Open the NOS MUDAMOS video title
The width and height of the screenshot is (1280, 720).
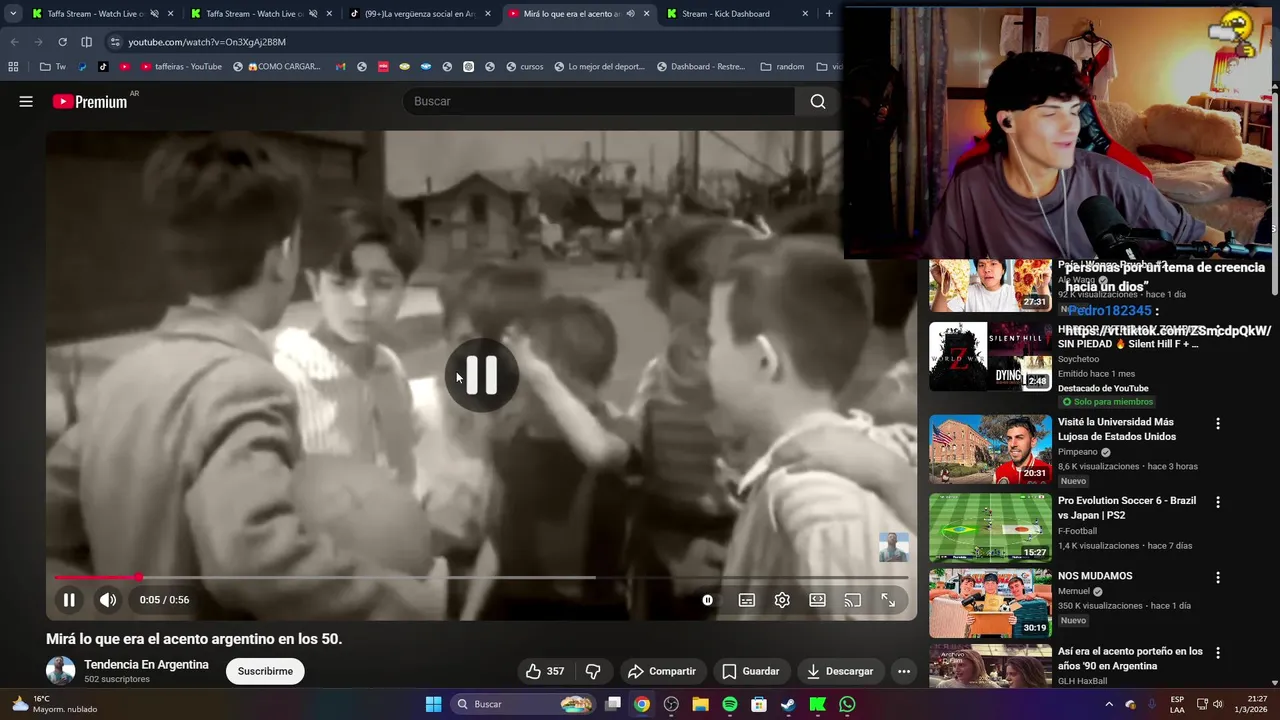(1095, 576)
